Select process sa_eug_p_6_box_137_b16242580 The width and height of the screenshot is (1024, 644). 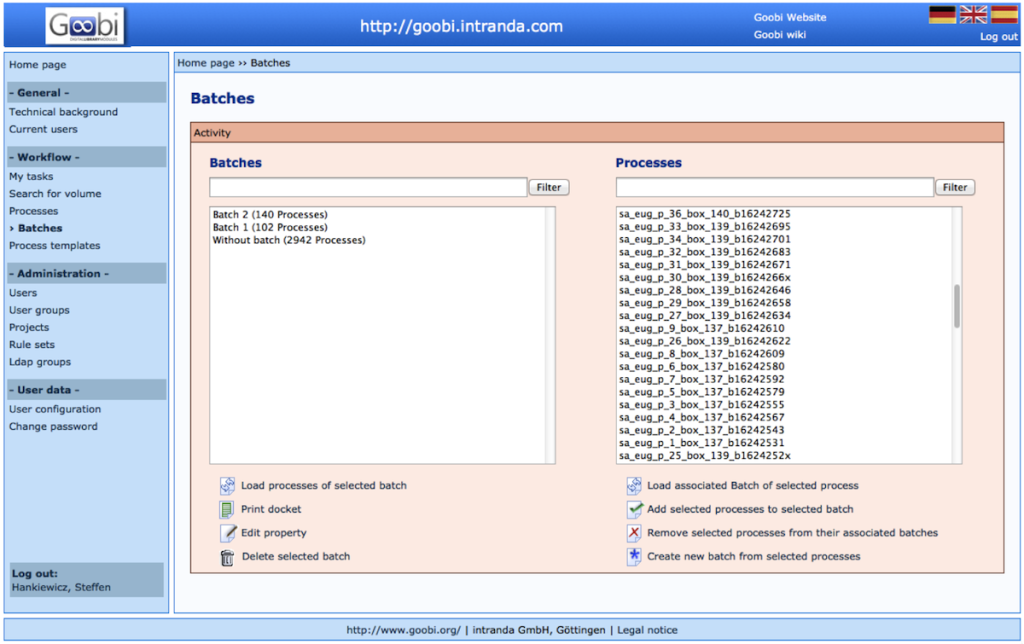(701, 366)
